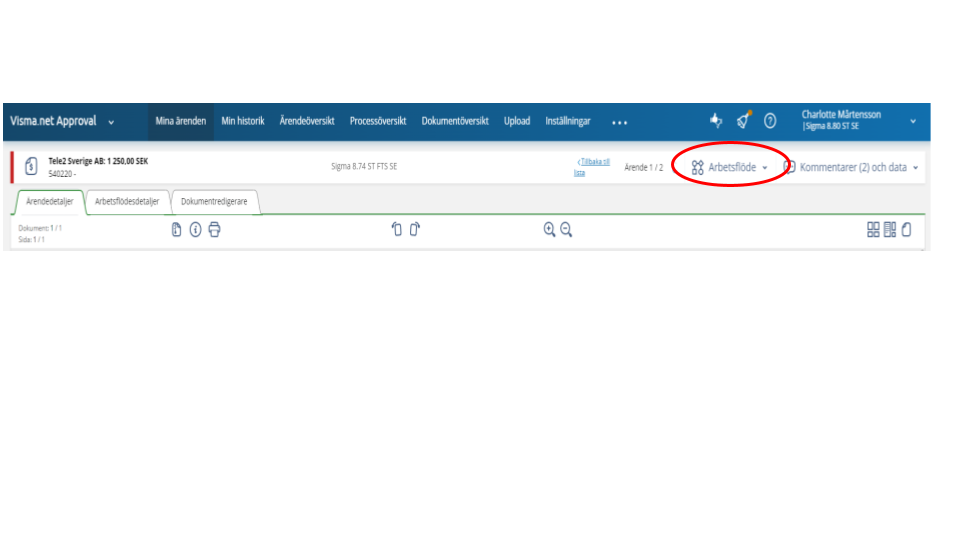Open the Dokumentredigerare tab
Image resolution: width=960 pixels, height=540 pixels.
tap(214, 201)
